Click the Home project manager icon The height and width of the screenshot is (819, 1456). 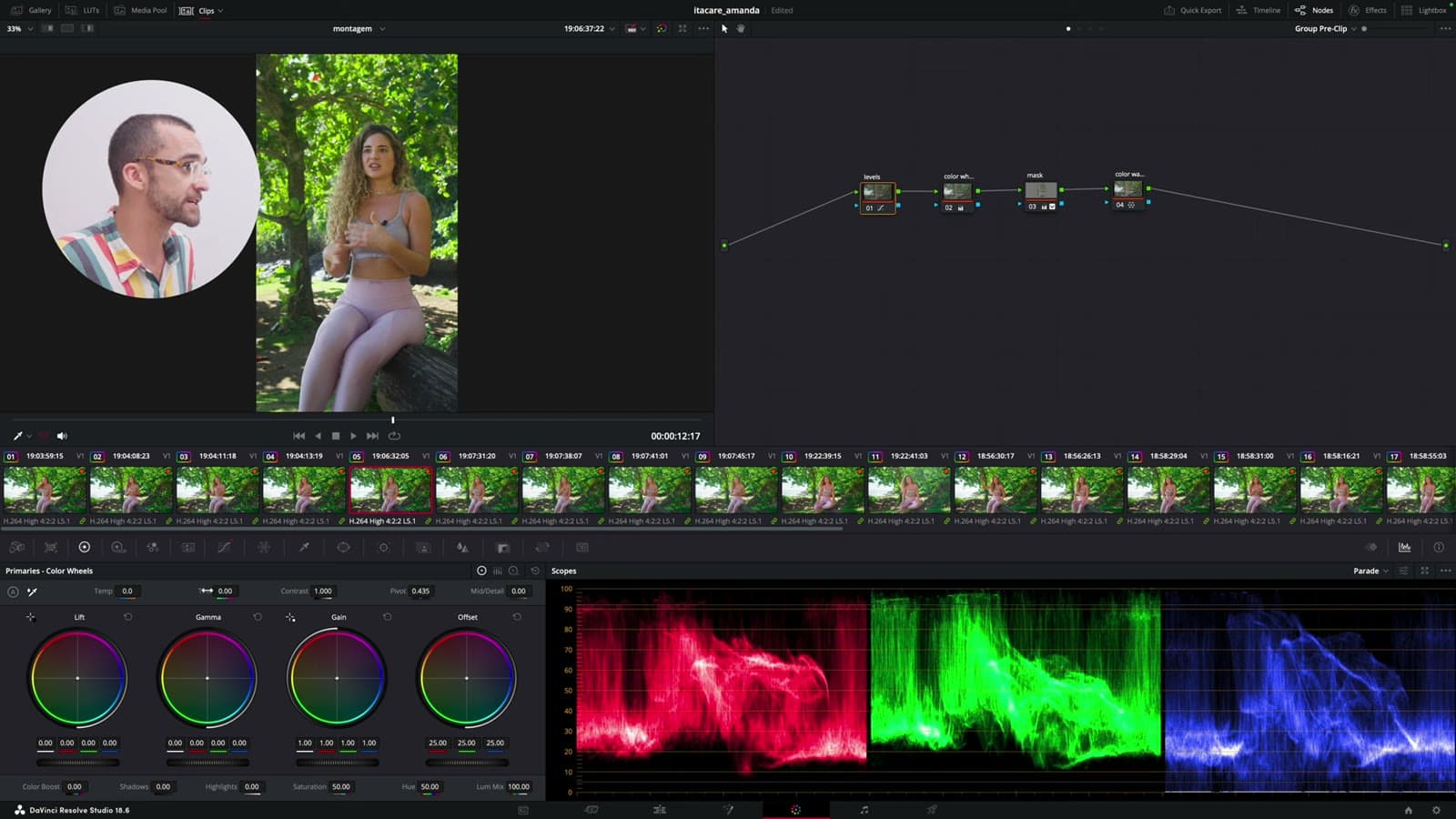[1408, 810]
